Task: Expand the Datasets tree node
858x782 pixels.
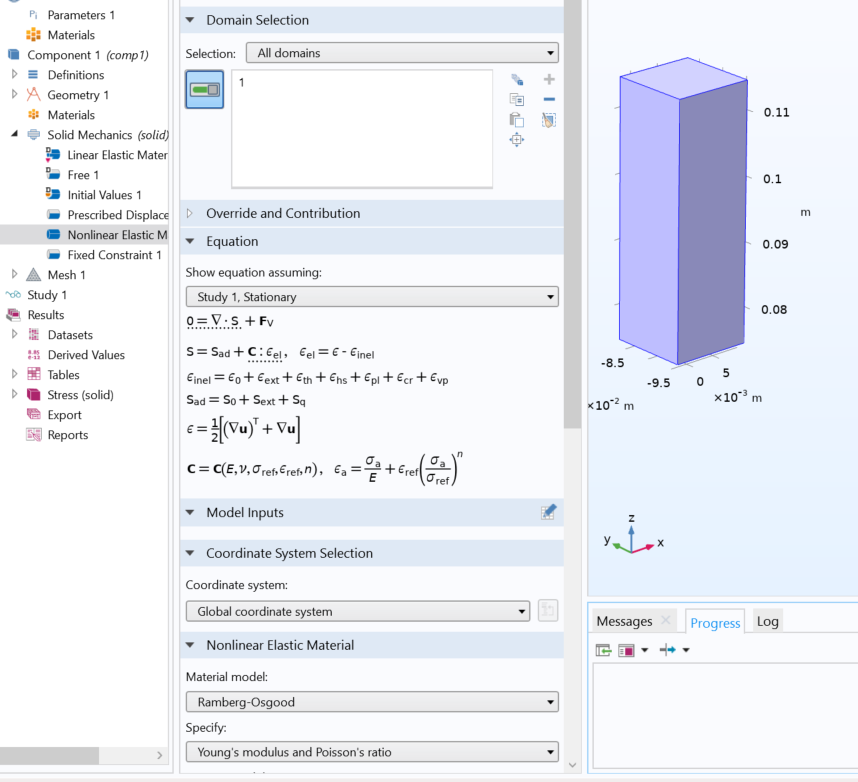Action: [x=14, y=334]
